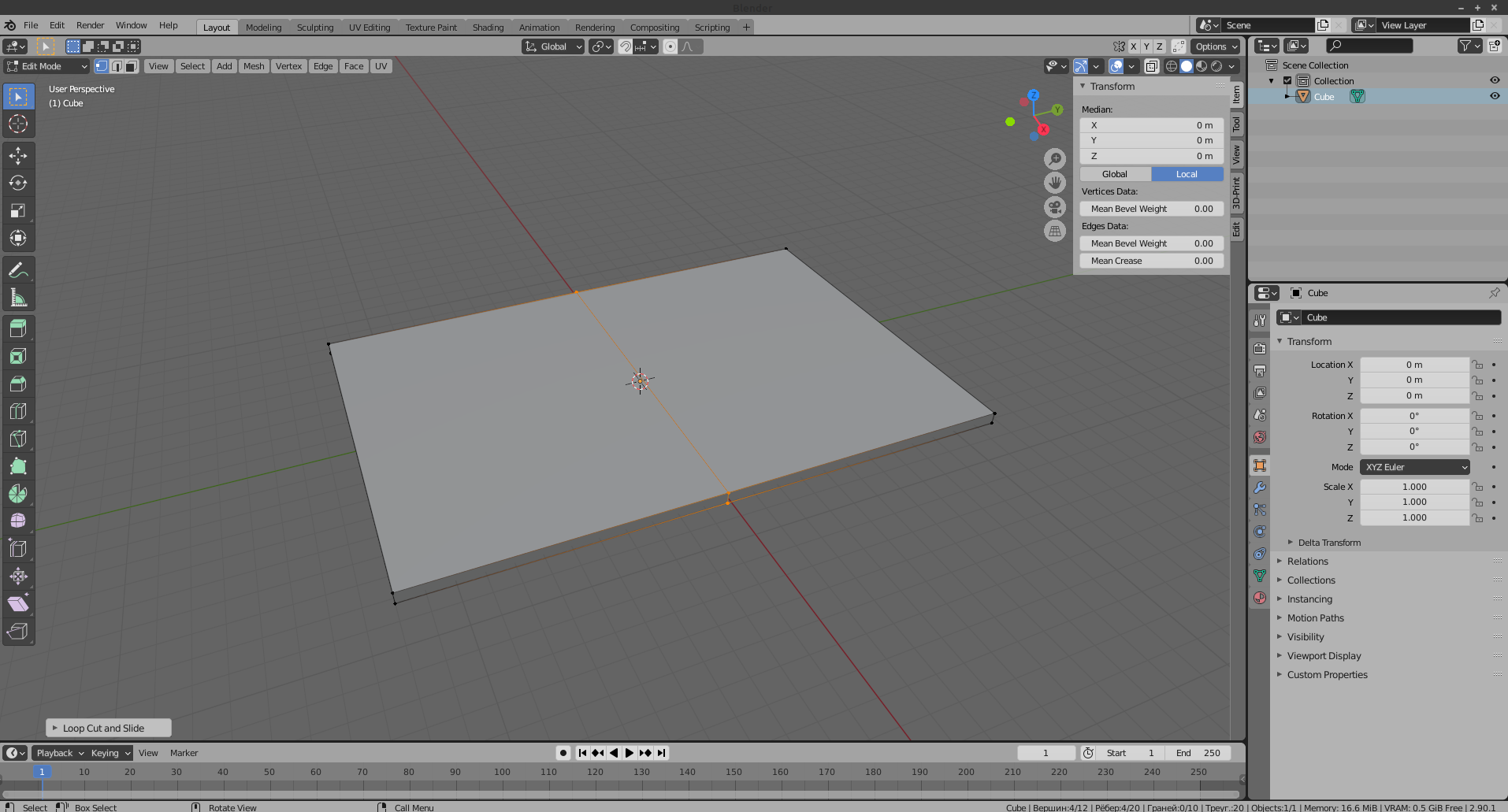Select the Rotate tool
The height and width of the screenshot is (812, 1508).
pos(18,184)
